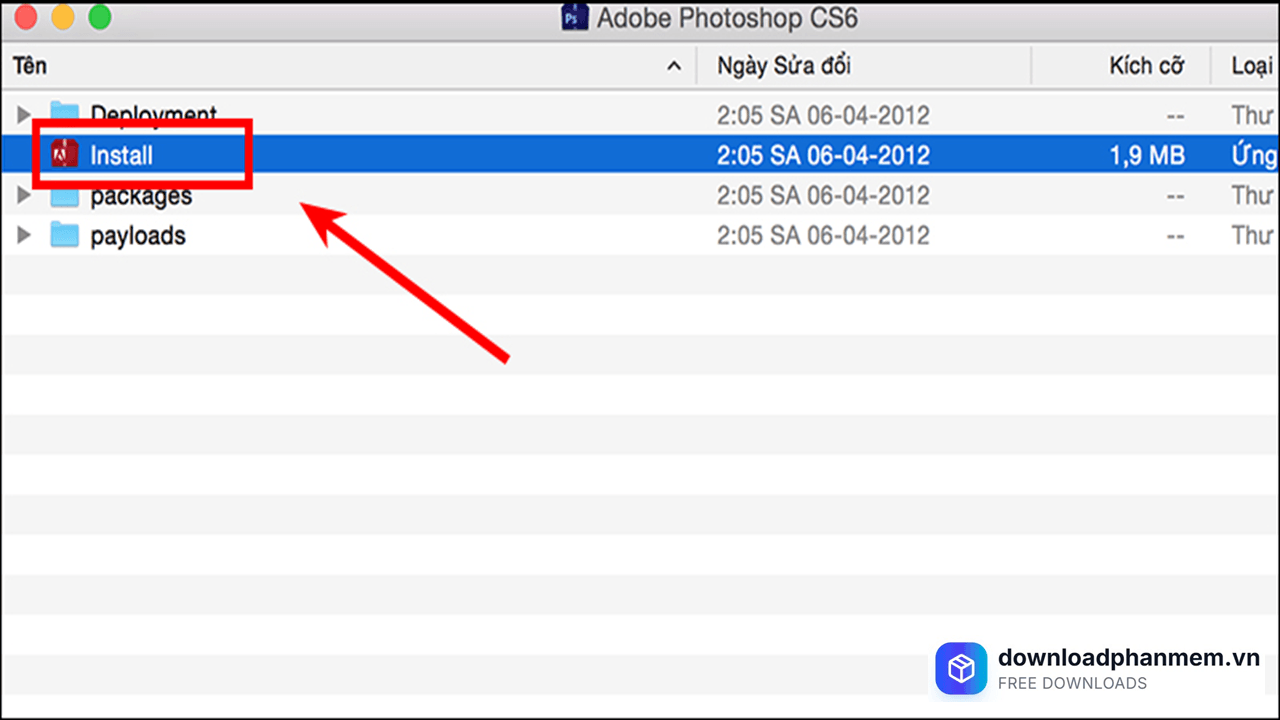Click the Photoshop icon in the title bar

pos(575,17)
